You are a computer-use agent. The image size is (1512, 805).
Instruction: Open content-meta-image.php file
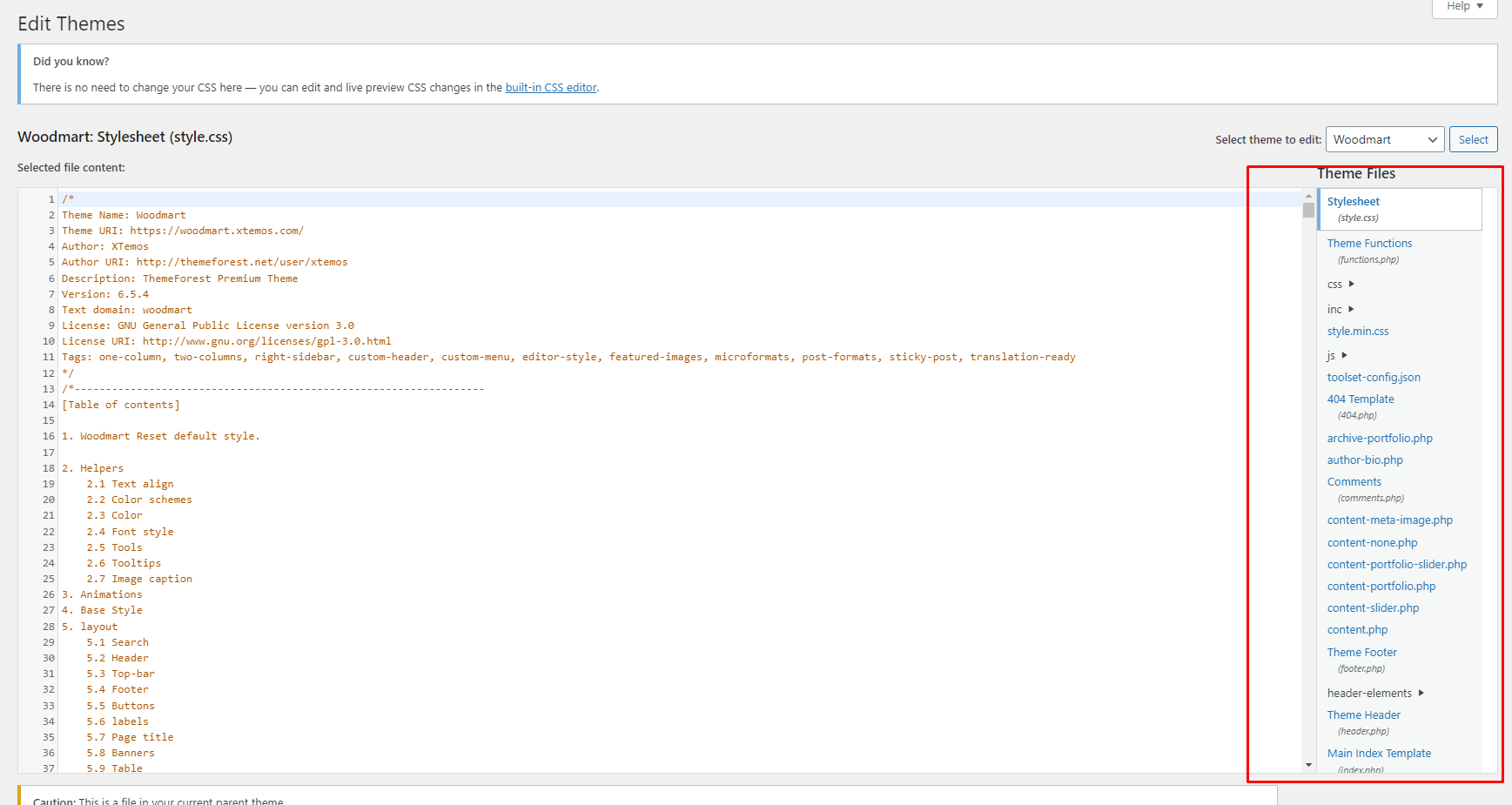[x=1390, y=520]
